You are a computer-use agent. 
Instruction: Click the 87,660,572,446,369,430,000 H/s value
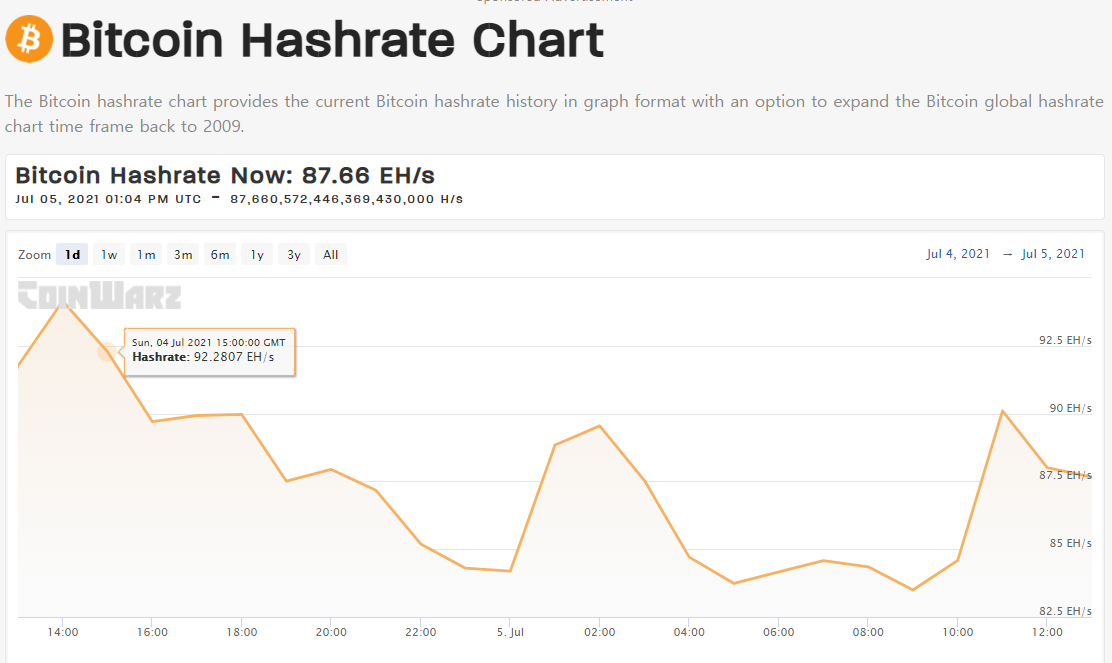click(346, 199)
